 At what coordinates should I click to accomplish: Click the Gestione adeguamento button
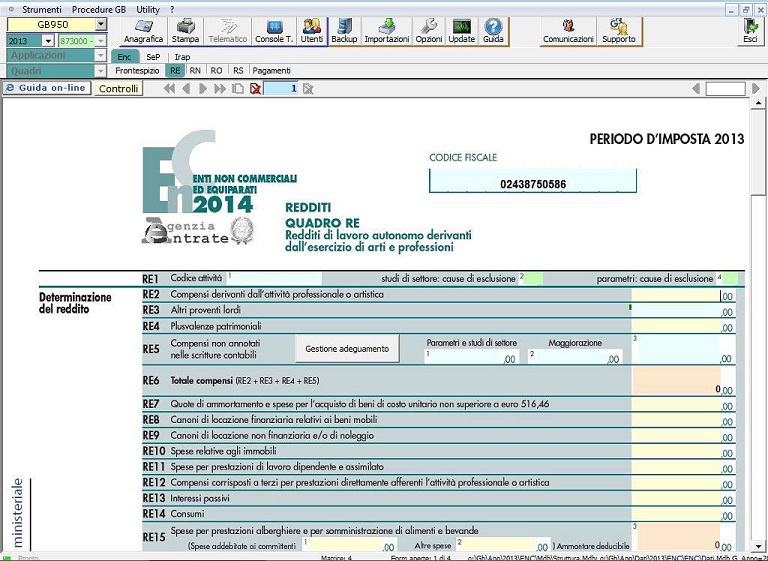[x=347, y=349]
